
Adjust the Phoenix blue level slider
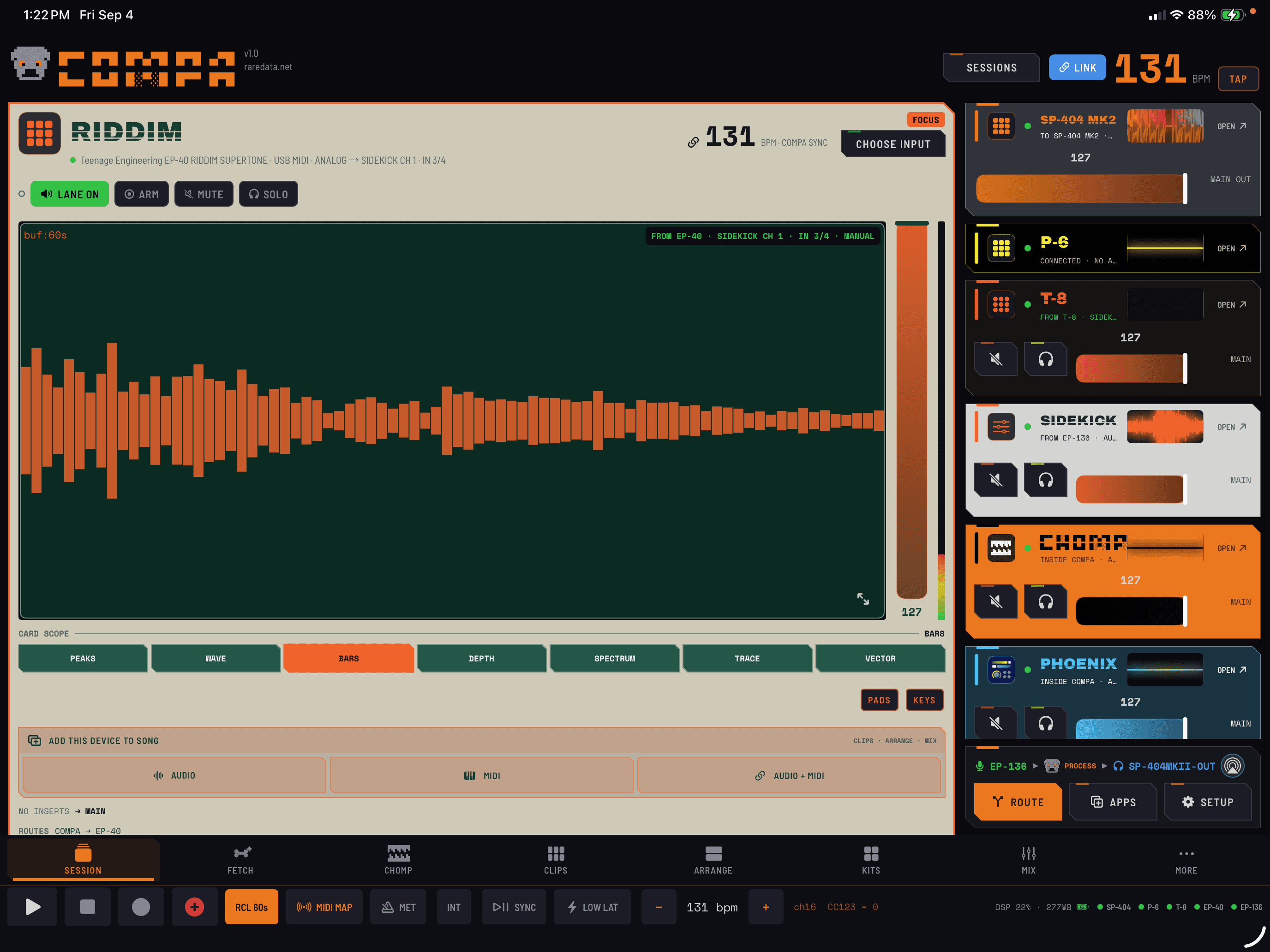(1131, 729)
